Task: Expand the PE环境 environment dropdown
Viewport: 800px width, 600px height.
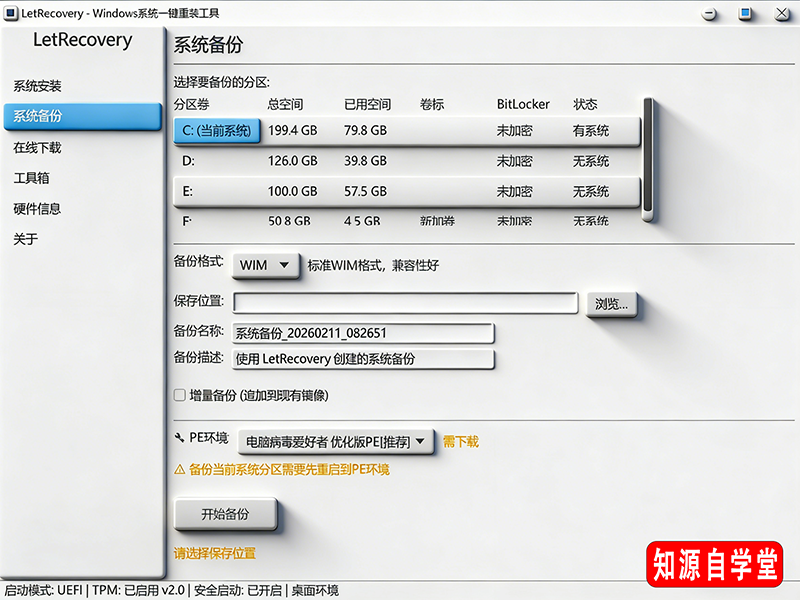Action: [x=335, y=441]
